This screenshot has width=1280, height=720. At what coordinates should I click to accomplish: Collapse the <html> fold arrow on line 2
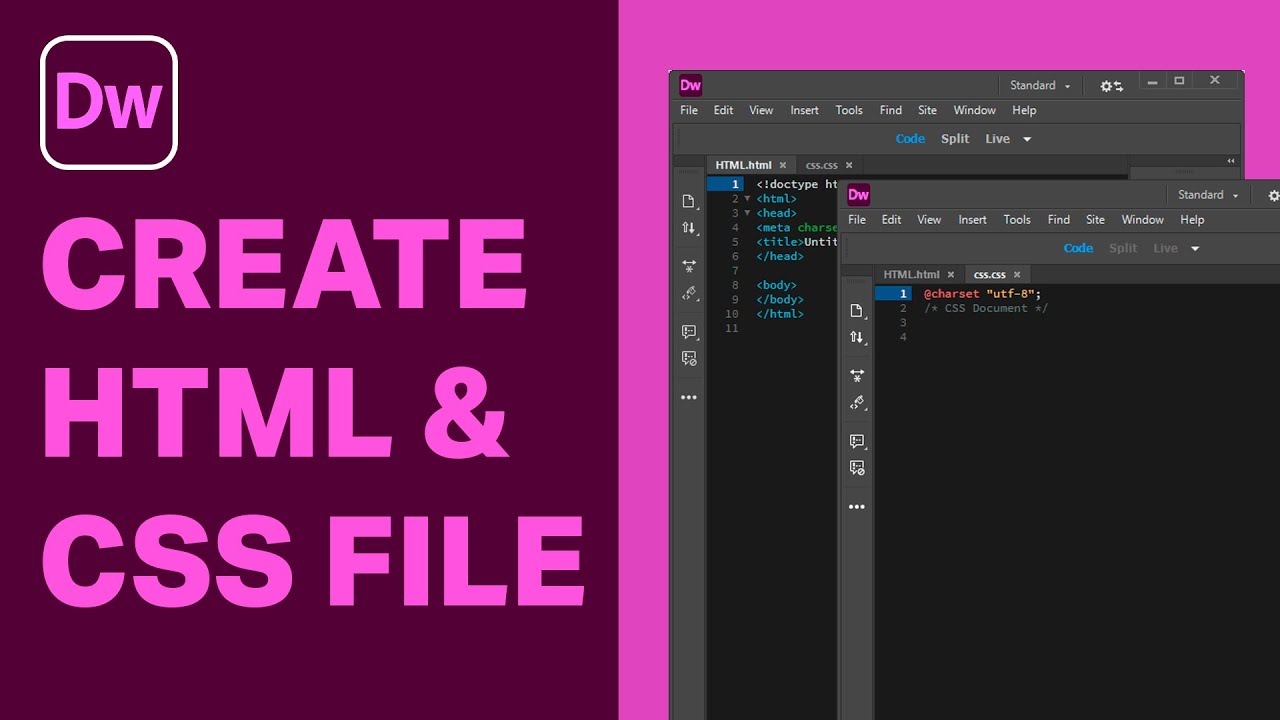[x=747, y=199]
